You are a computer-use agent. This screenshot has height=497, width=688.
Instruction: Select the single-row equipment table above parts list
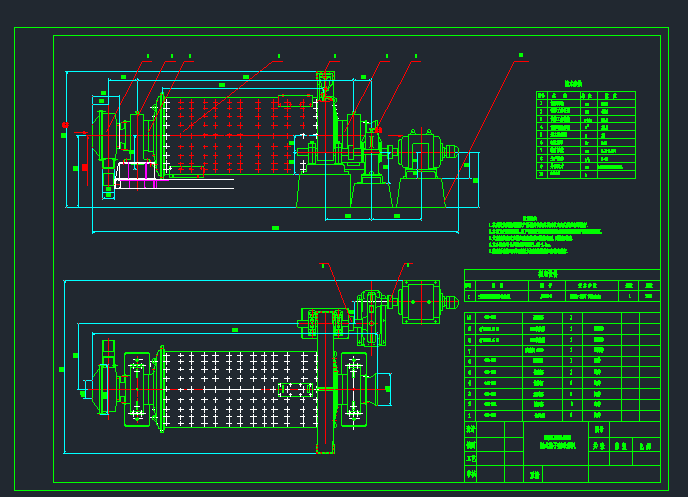point(562,286)
